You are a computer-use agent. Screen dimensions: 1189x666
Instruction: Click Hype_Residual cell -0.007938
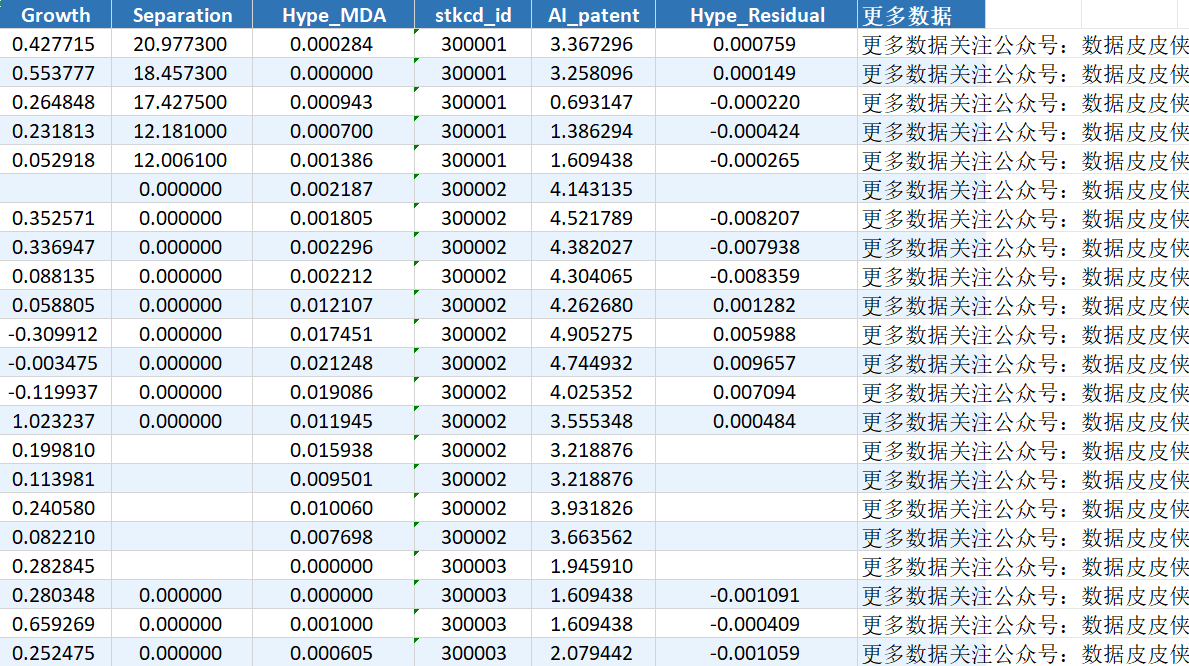tap(757, 247)
